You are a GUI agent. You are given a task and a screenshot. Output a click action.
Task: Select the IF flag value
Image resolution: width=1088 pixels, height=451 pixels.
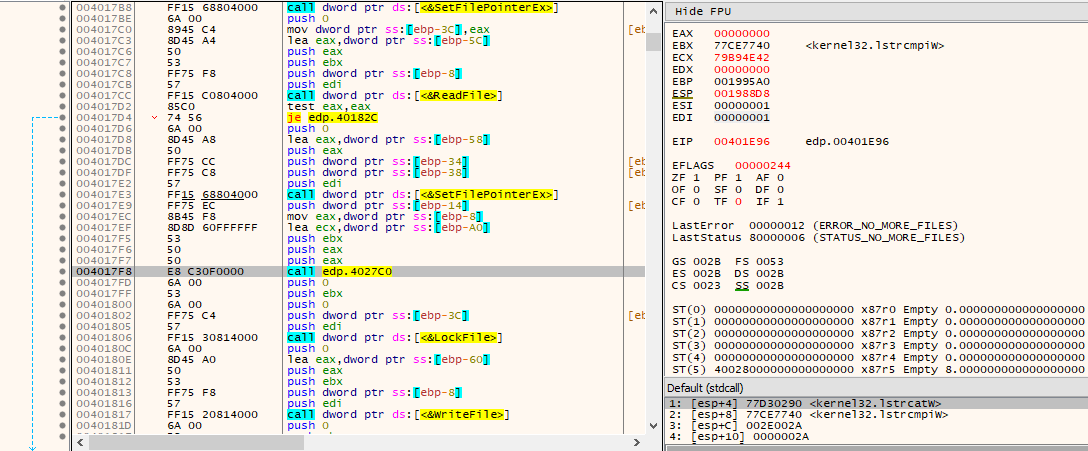[x=781, y=201]
